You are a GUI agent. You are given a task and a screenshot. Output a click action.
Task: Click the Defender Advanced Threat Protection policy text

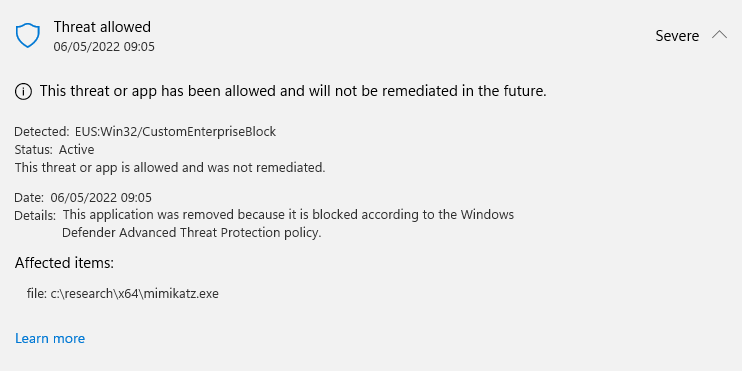192,233
